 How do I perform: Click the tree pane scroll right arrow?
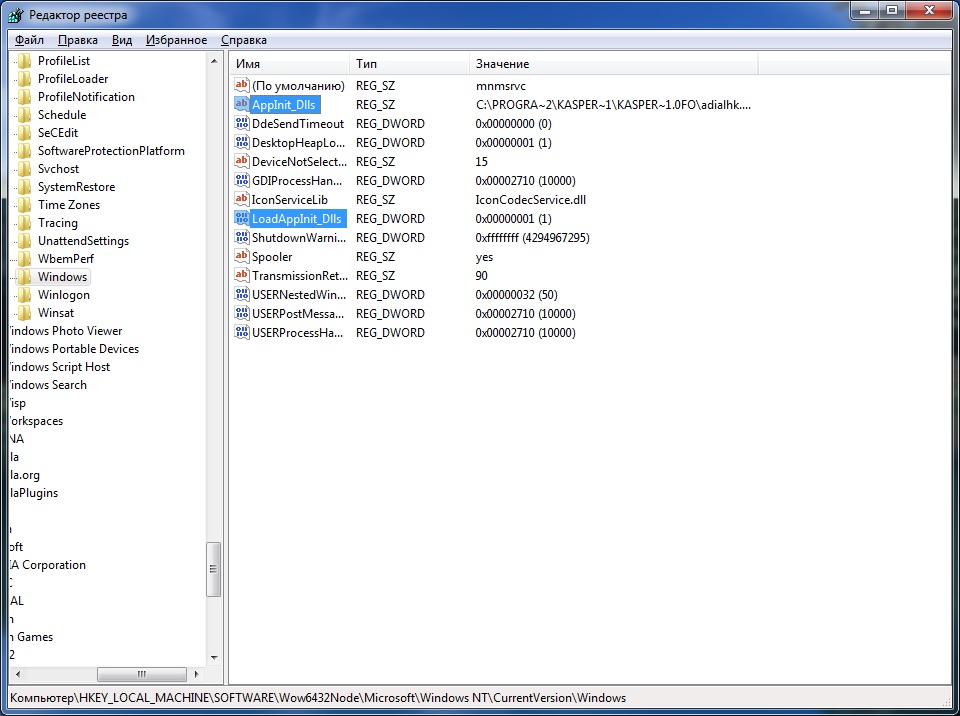pyautogui.click(x=197, y=674)
